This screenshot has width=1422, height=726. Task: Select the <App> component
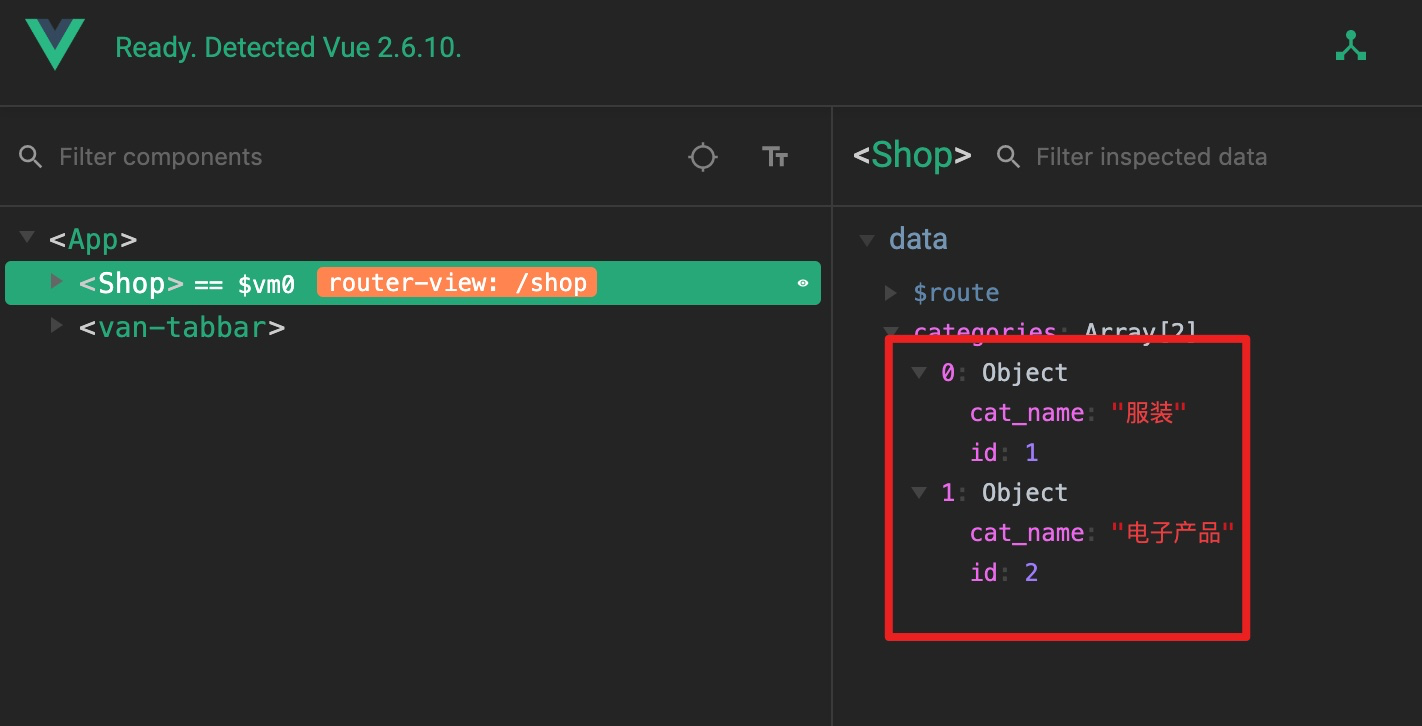(93, 240)
